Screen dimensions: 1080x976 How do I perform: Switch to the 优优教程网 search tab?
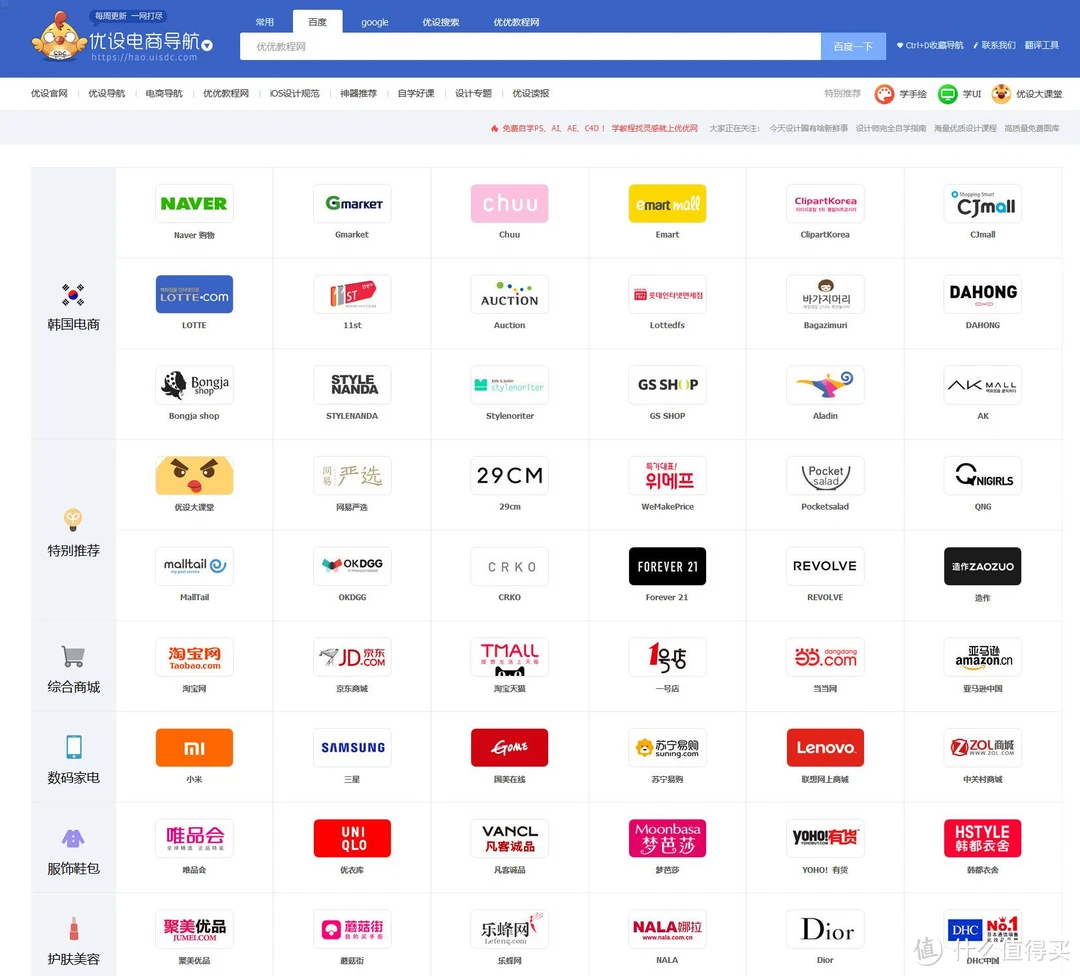click(x=517, y=22)
